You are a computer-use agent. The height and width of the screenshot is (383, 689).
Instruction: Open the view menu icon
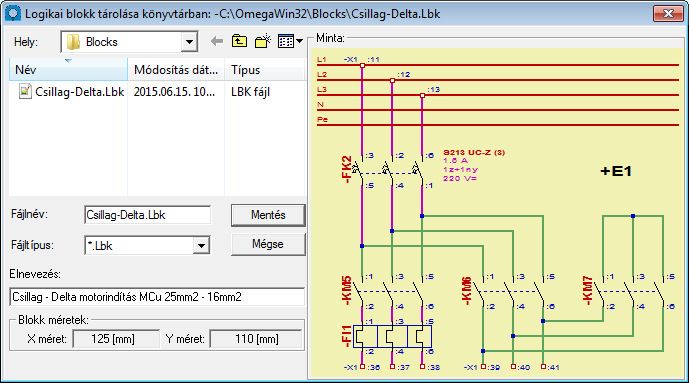click(286, 41)
